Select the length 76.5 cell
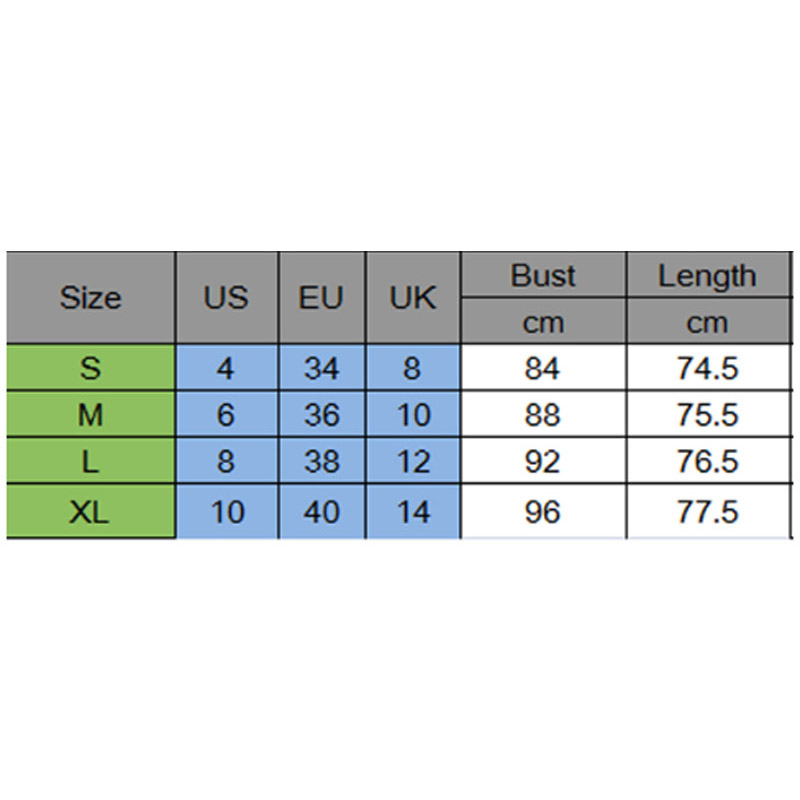 coord(707,462)
